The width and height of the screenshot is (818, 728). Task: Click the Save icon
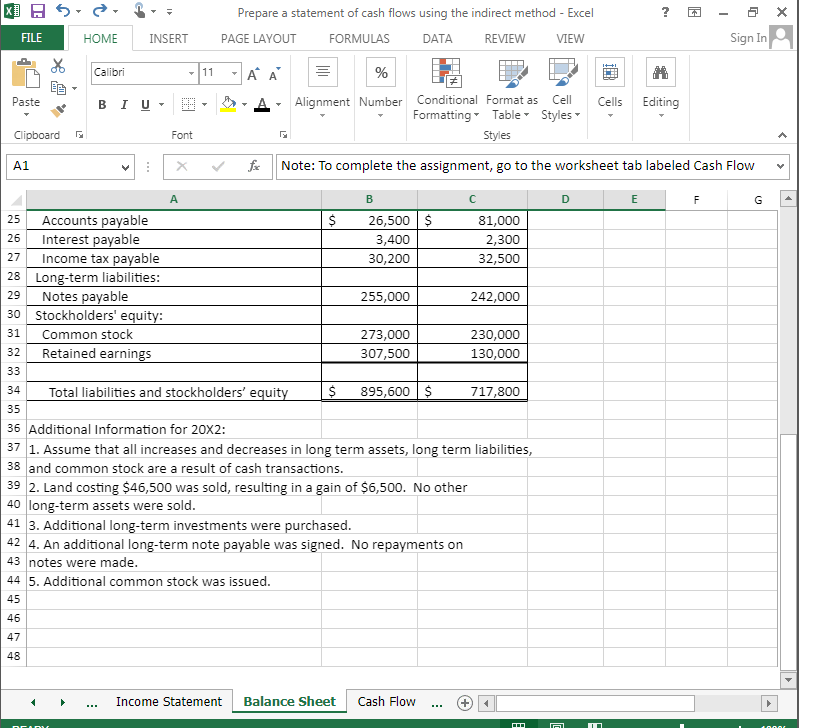pyautogui.click(x=36, y=10)
